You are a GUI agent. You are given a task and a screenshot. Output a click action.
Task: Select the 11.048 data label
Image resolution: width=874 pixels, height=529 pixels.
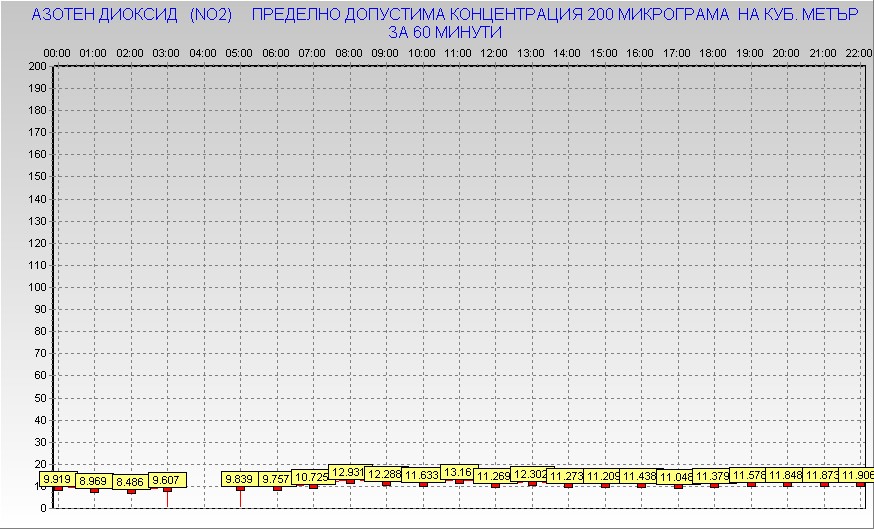pos(677,477)
